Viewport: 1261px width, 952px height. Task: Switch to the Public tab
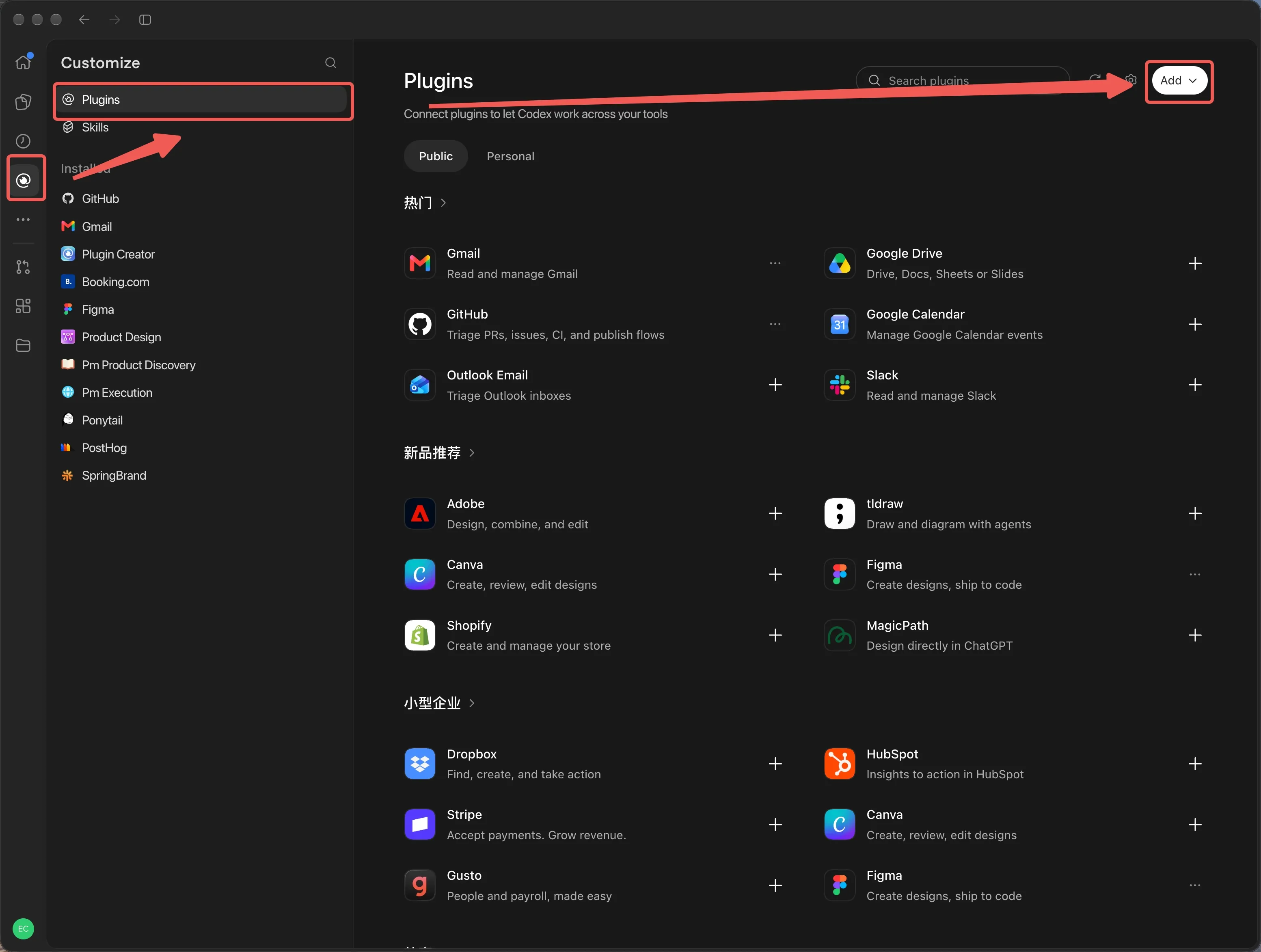(436, 156)
